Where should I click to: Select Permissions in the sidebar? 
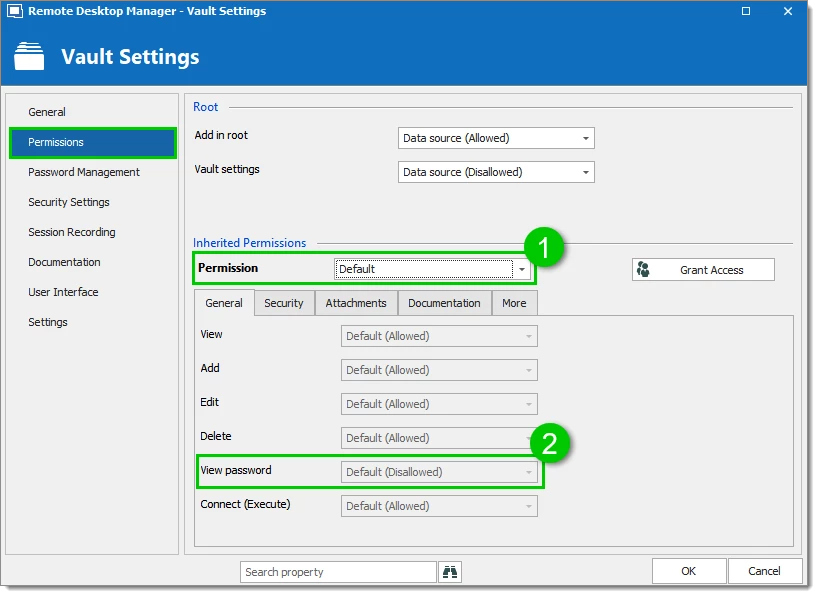coord(93,142)
